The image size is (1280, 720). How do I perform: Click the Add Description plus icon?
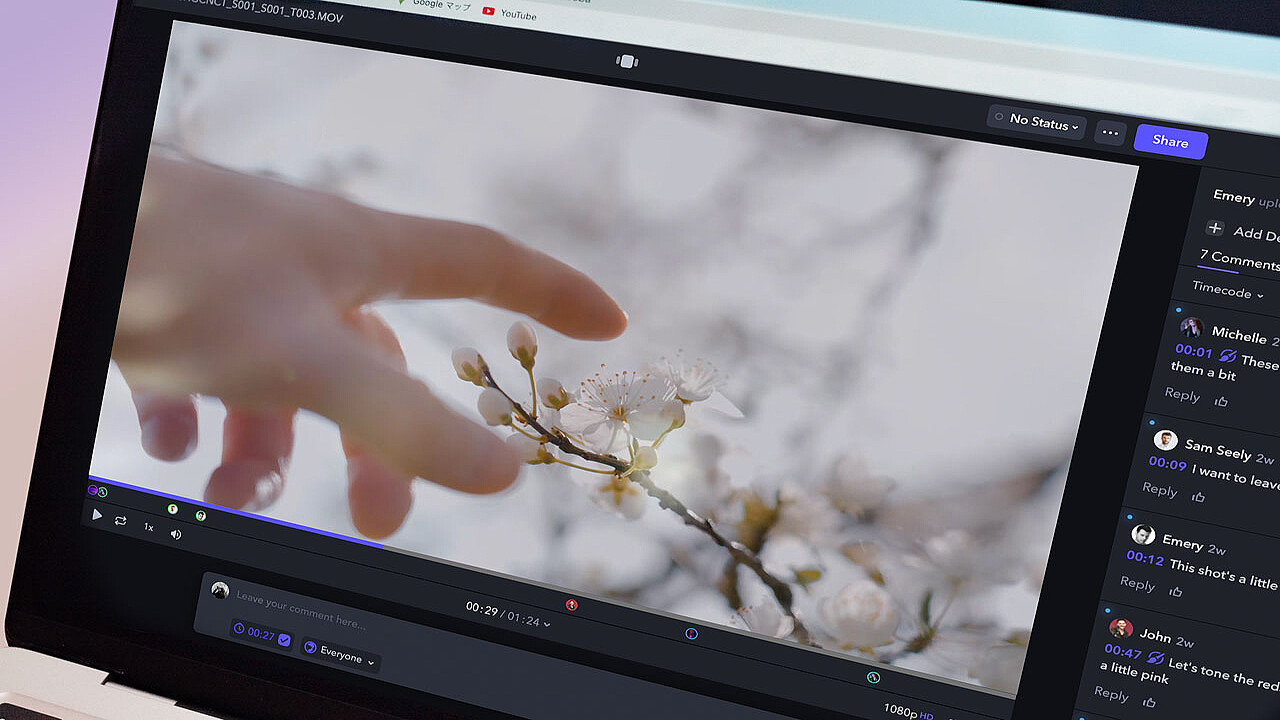1215,229
